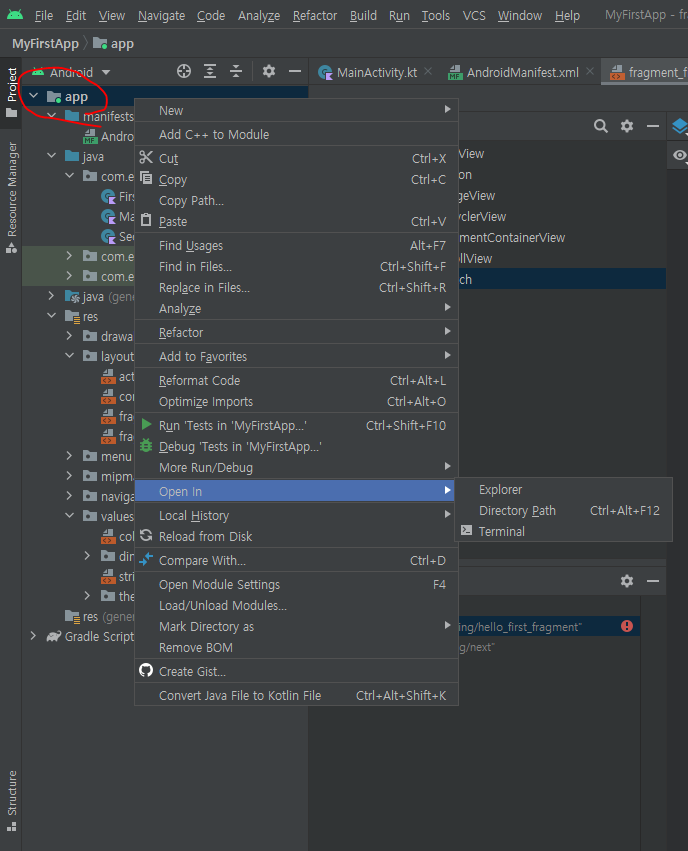Open the Project tool window tab
The image size is (688, 851).
tap(11, 92)
